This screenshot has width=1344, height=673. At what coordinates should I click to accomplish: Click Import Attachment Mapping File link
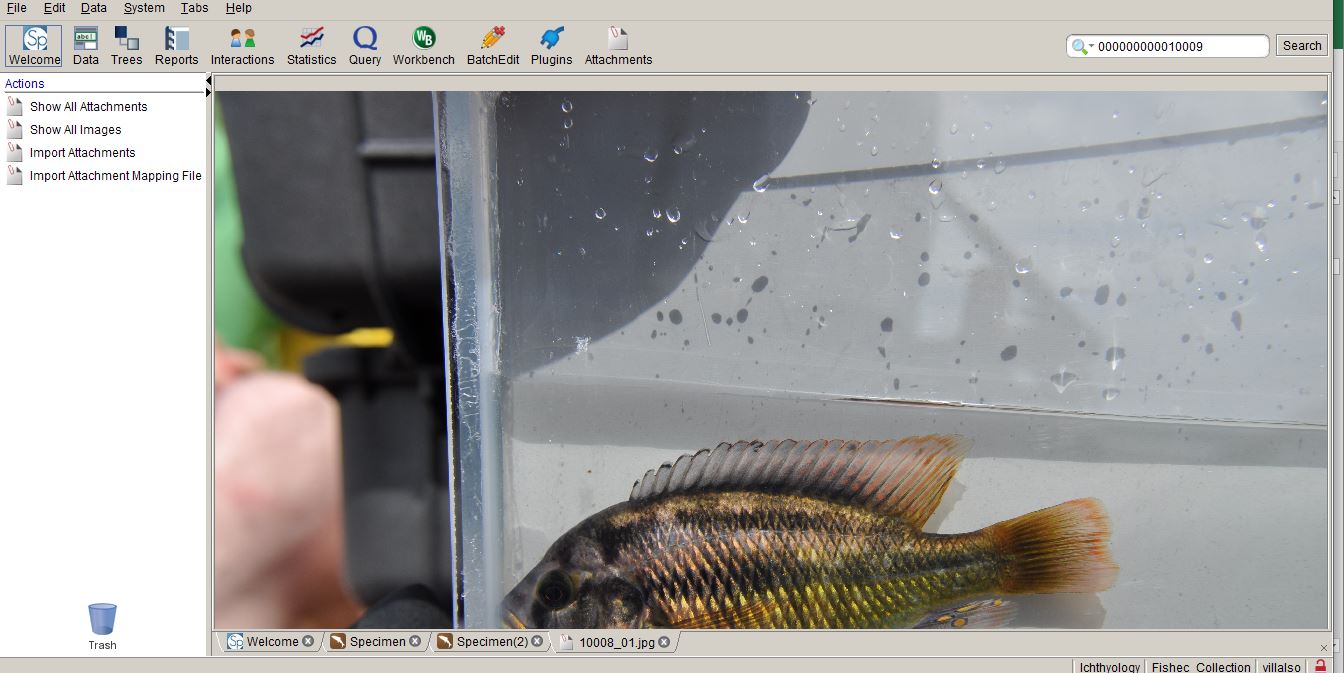116,175
